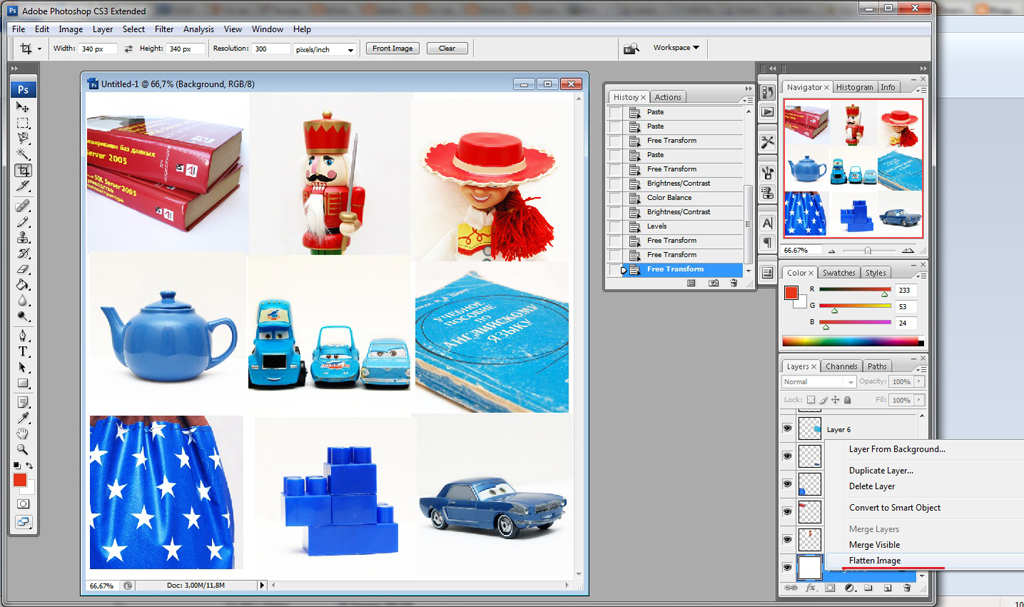
Task: Click swap width and height icon
Action: [x=128, y=48]
